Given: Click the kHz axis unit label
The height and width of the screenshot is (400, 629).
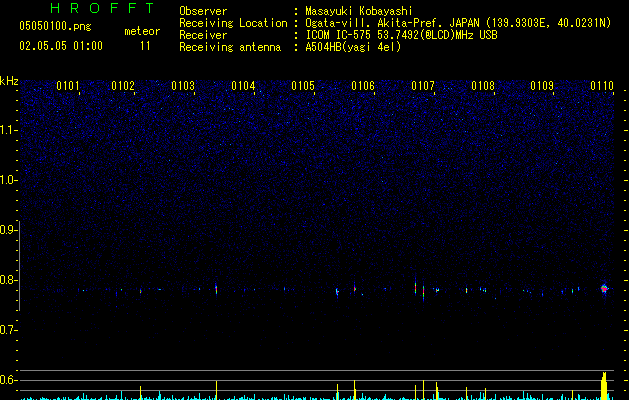Looking at the screenshot, I should [9, 81].
